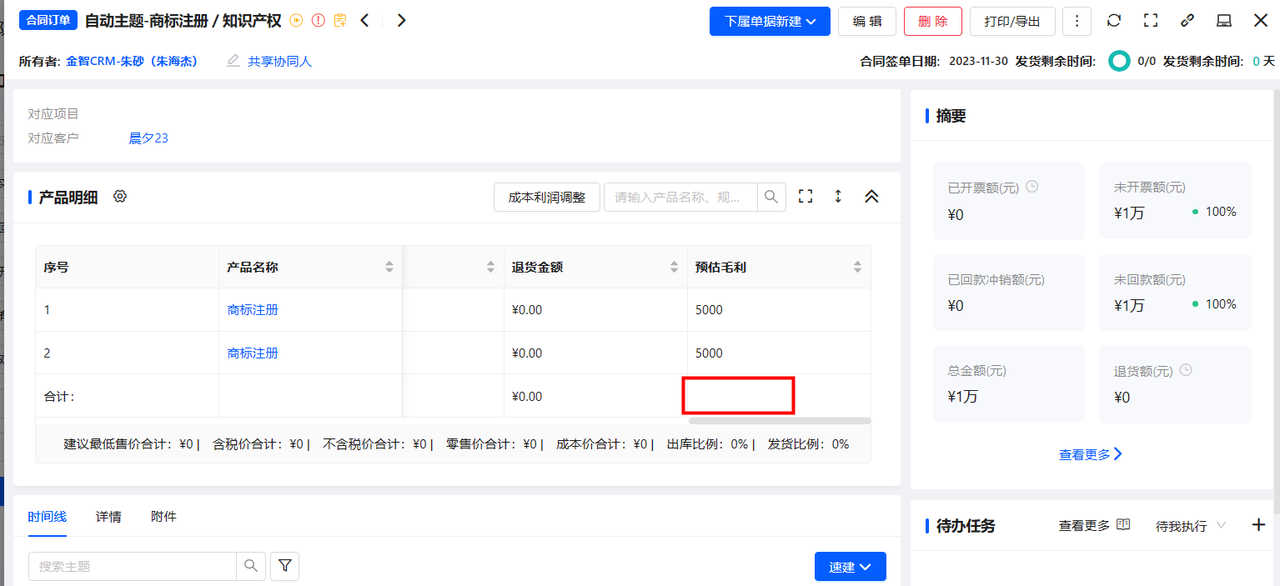Click the laptop screen icon in header
The height and width of the screenshot is (586, 1280).
click(1224, 20)
